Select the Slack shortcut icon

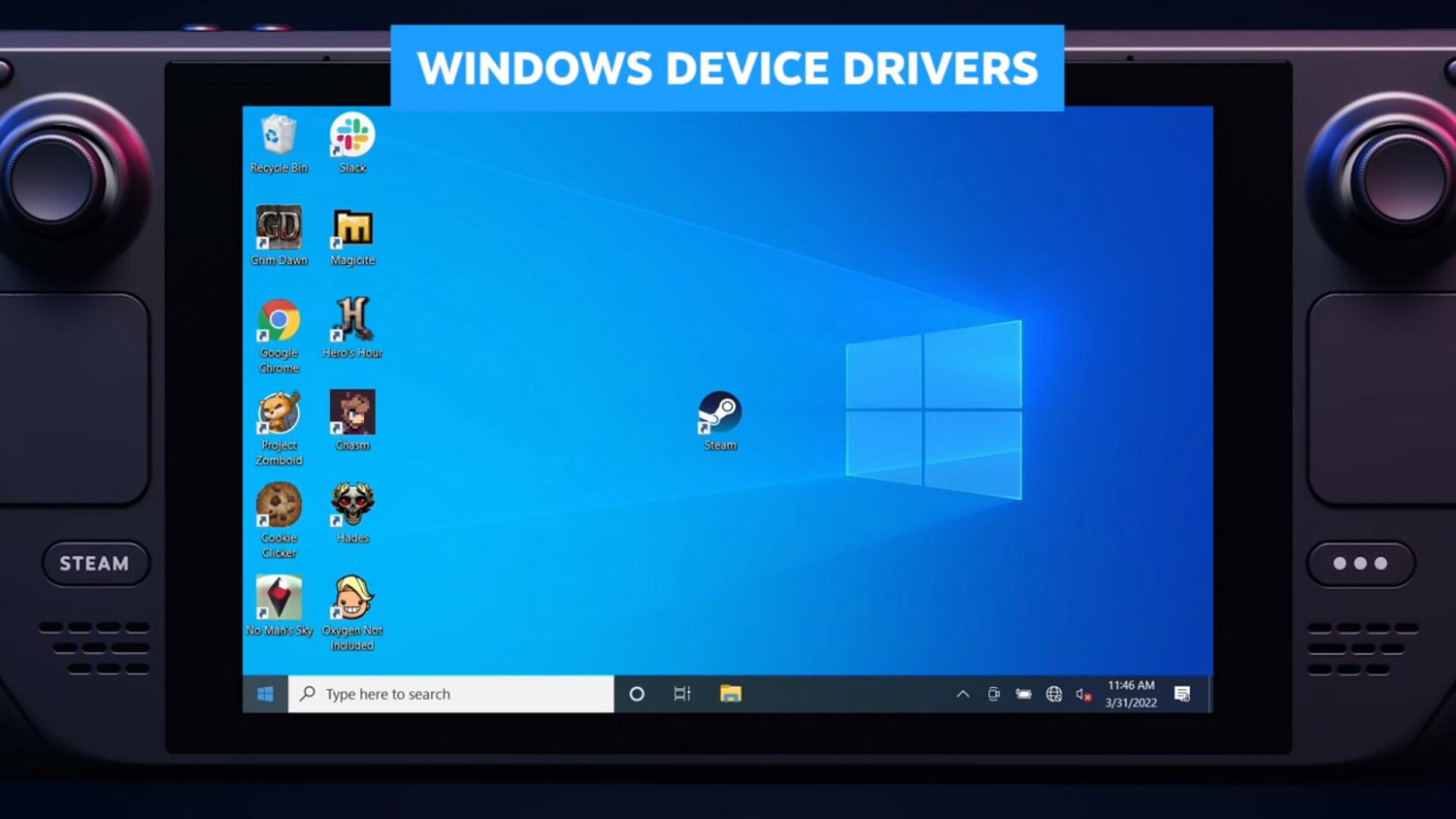351,137
